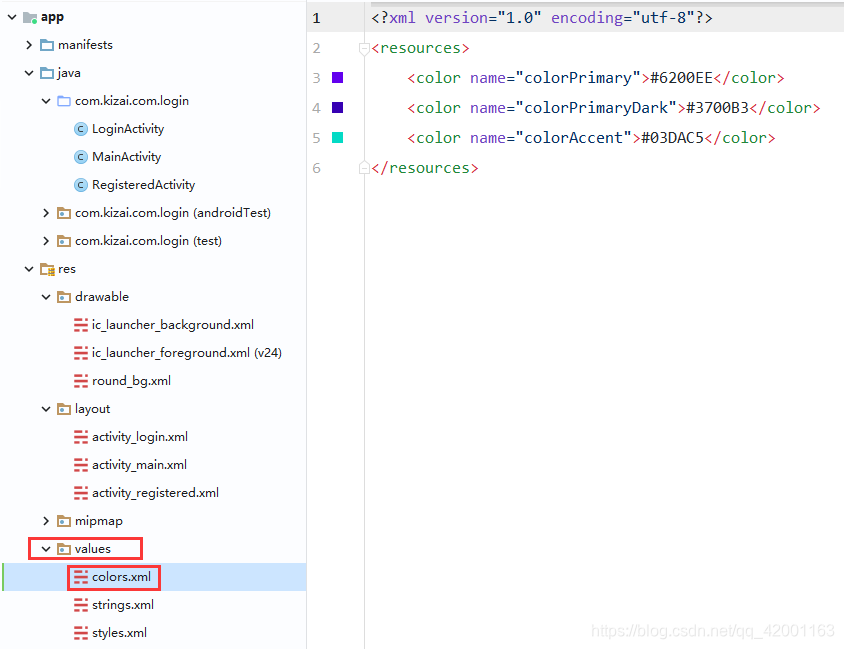Expand com.kizai.com.login (androidTest) package
This screenshot has width=844, height=649.
[46, 213]
